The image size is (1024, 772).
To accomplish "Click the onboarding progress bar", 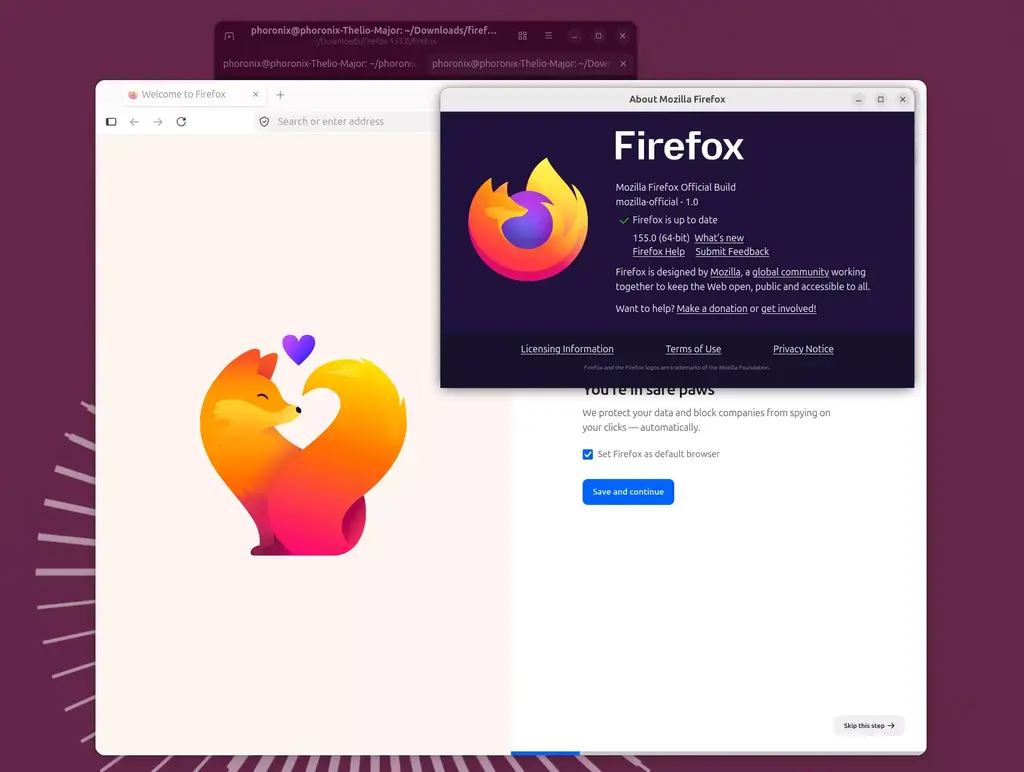I will 718,753.
